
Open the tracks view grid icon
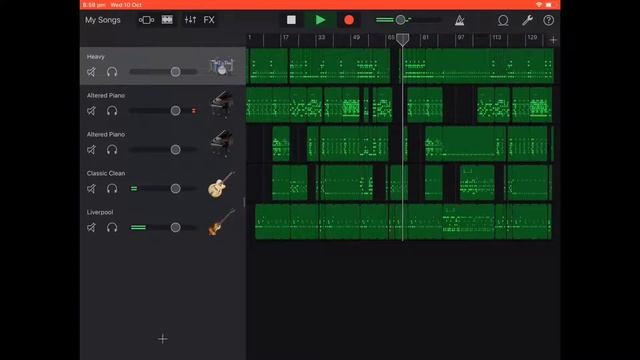167,20
